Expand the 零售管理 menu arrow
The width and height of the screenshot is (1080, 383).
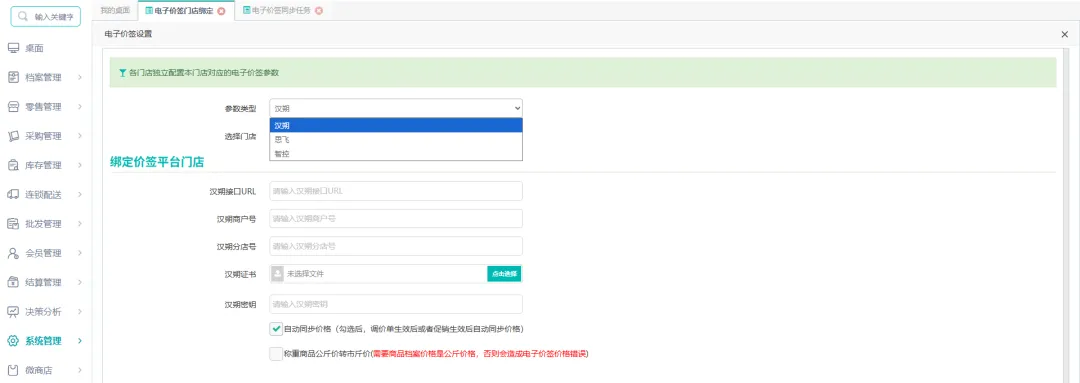(x=80, y=107)
